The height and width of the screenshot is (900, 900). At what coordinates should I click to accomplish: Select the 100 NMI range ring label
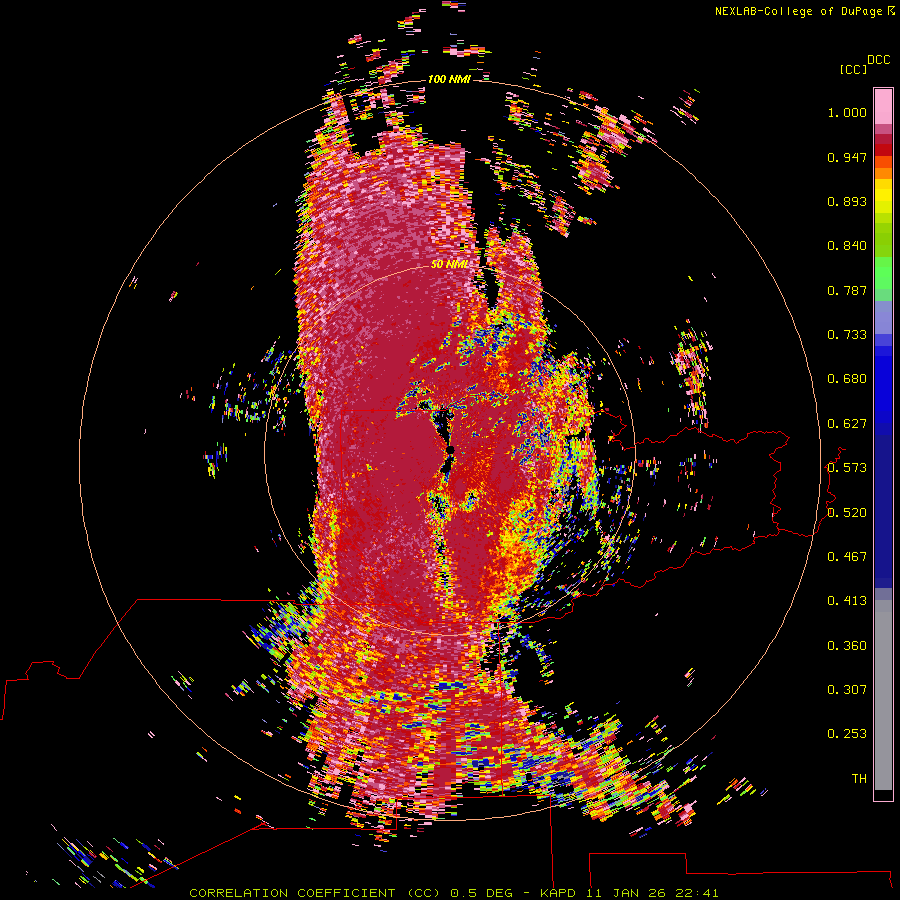pos(449,79)
